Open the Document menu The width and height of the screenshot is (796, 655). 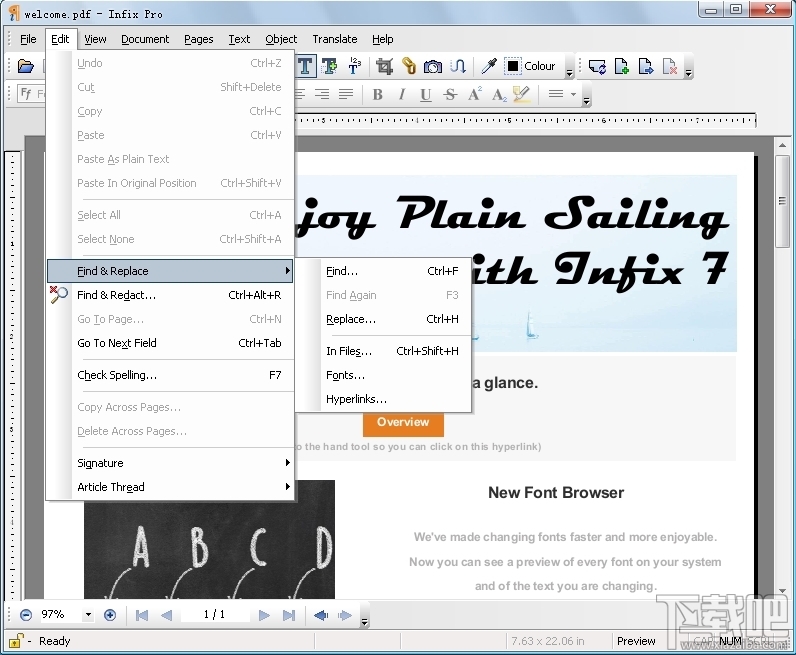point(145,39)
